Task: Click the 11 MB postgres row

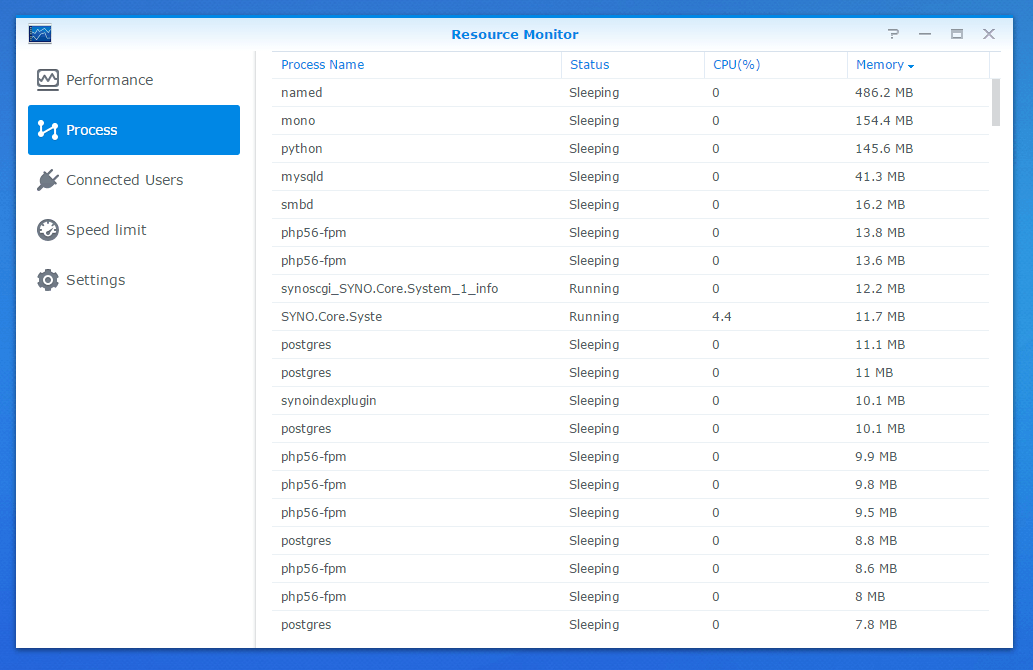Action: point(630,373)
